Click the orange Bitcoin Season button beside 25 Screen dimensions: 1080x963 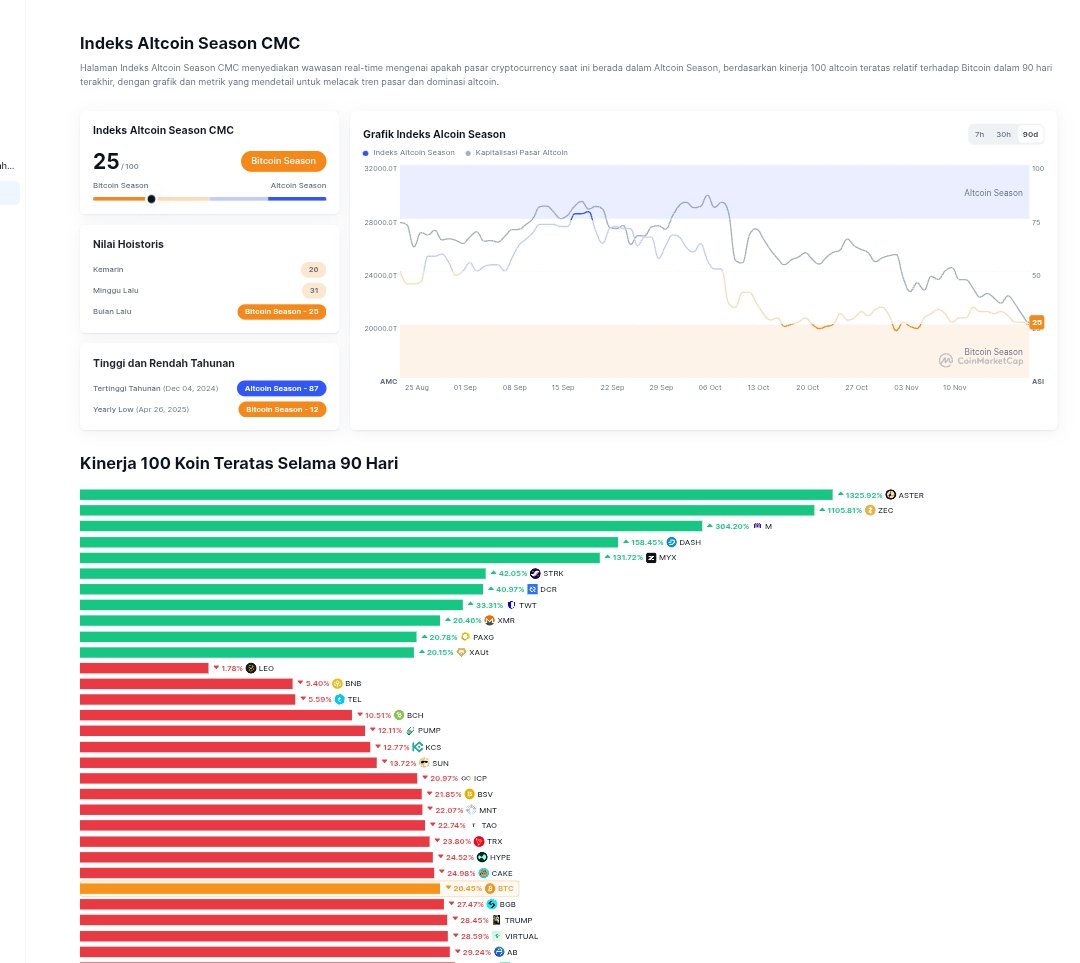click(283, 161)
